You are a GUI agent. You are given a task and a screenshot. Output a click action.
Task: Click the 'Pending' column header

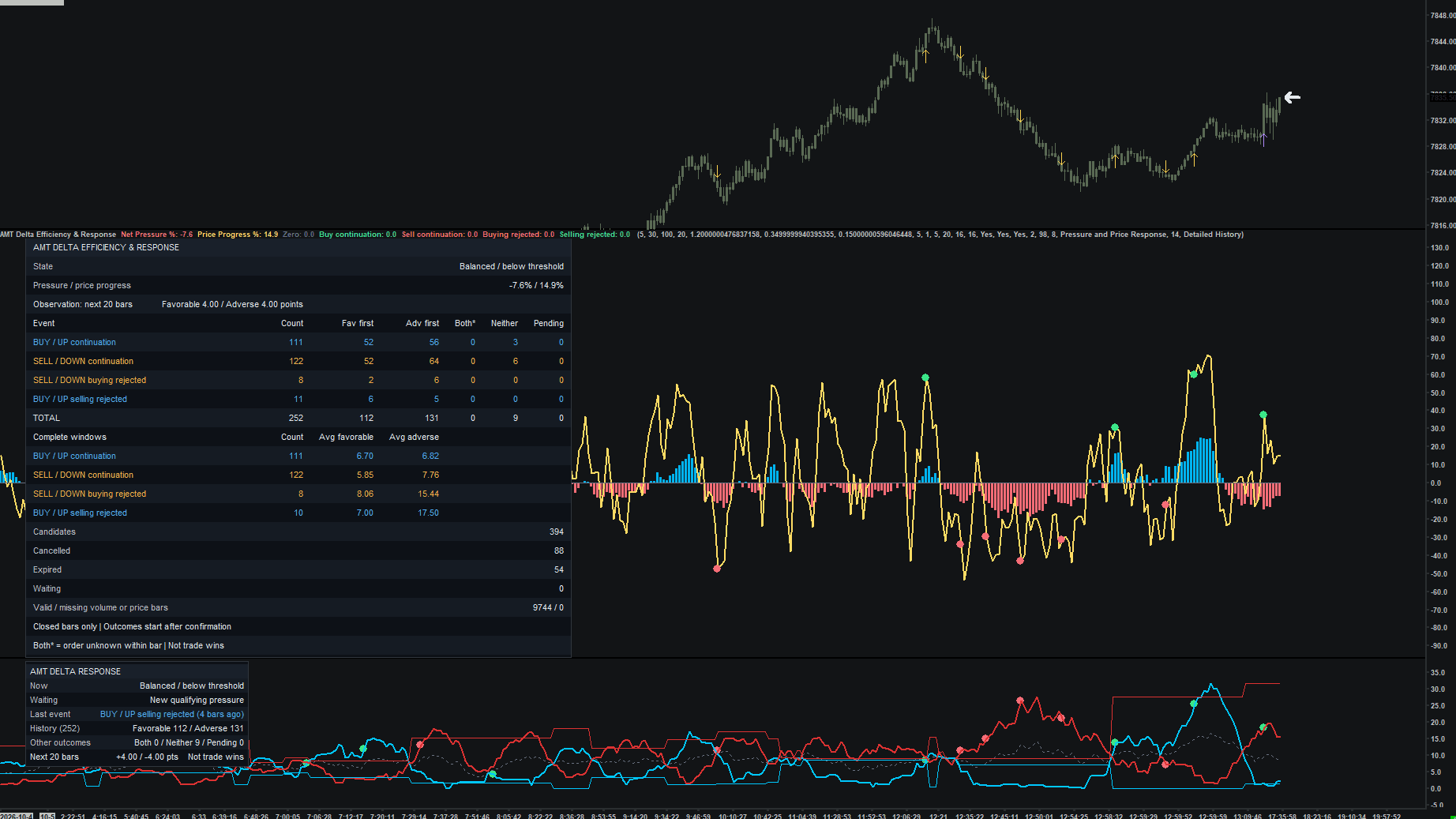tap(549, 323)
